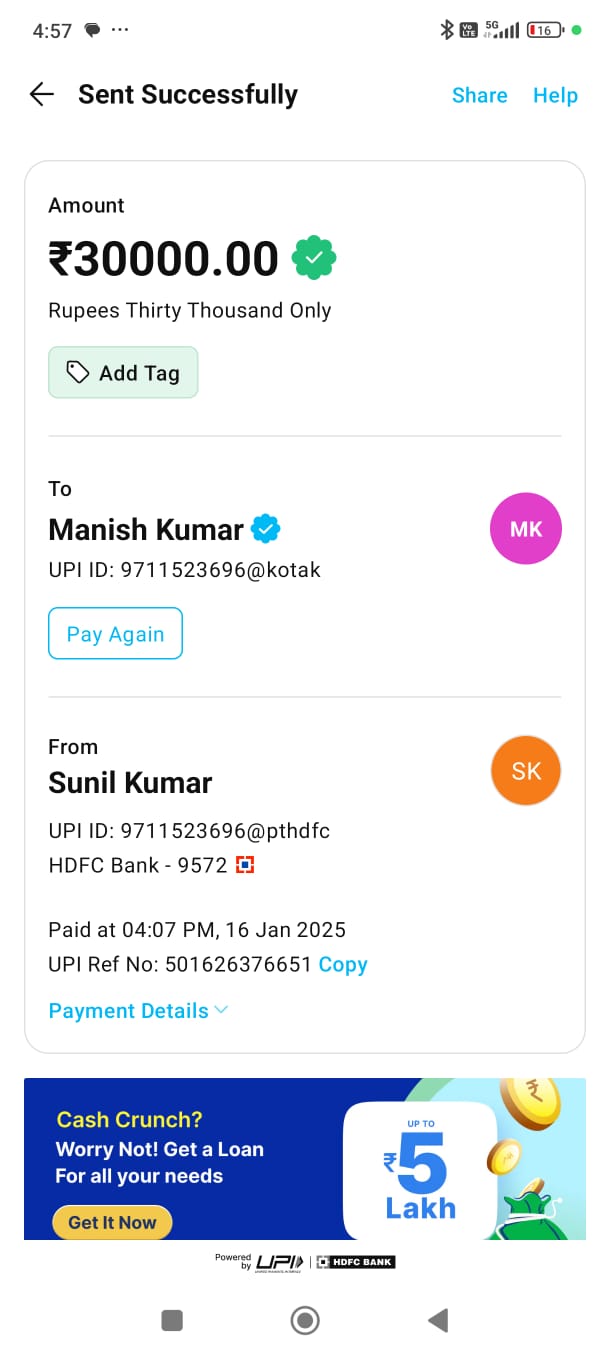Tap the HDFC Bank logo icon
This screenshot has width=610, height=1356.
pos(245,865)
